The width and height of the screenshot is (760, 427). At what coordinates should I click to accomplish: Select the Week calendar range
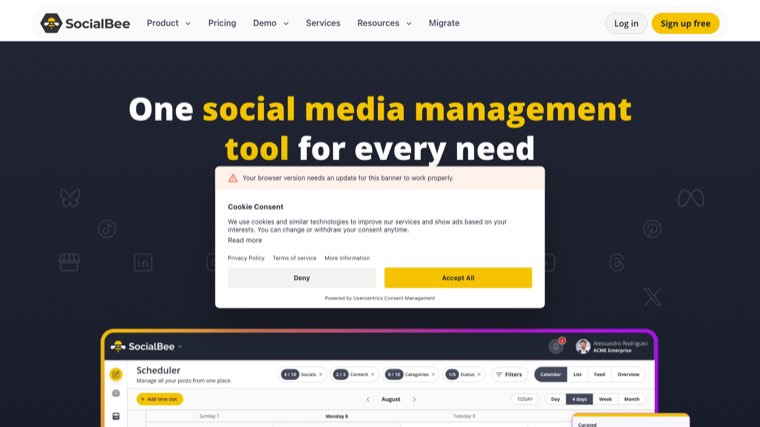605,399
